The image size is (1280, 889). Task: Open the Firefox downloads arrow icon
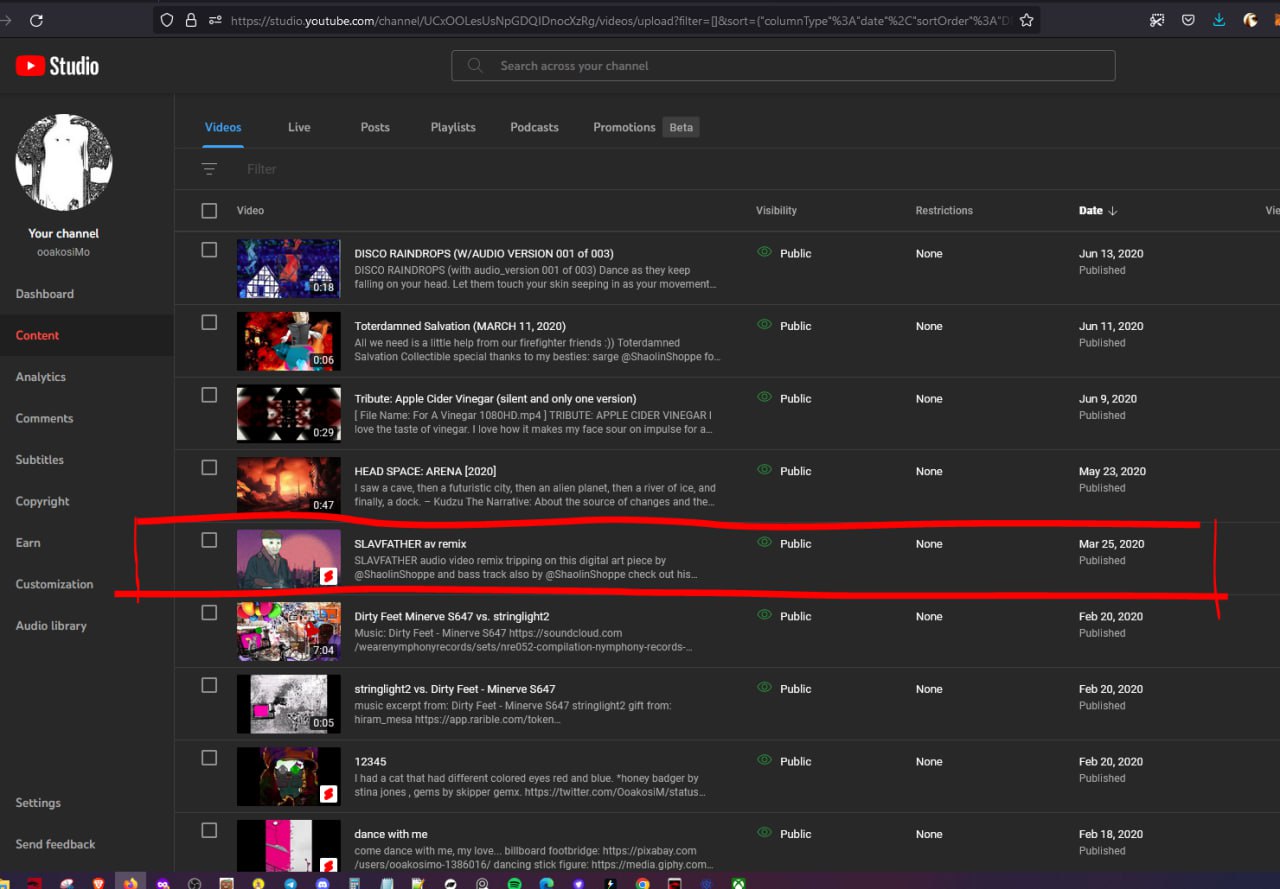1219,20
